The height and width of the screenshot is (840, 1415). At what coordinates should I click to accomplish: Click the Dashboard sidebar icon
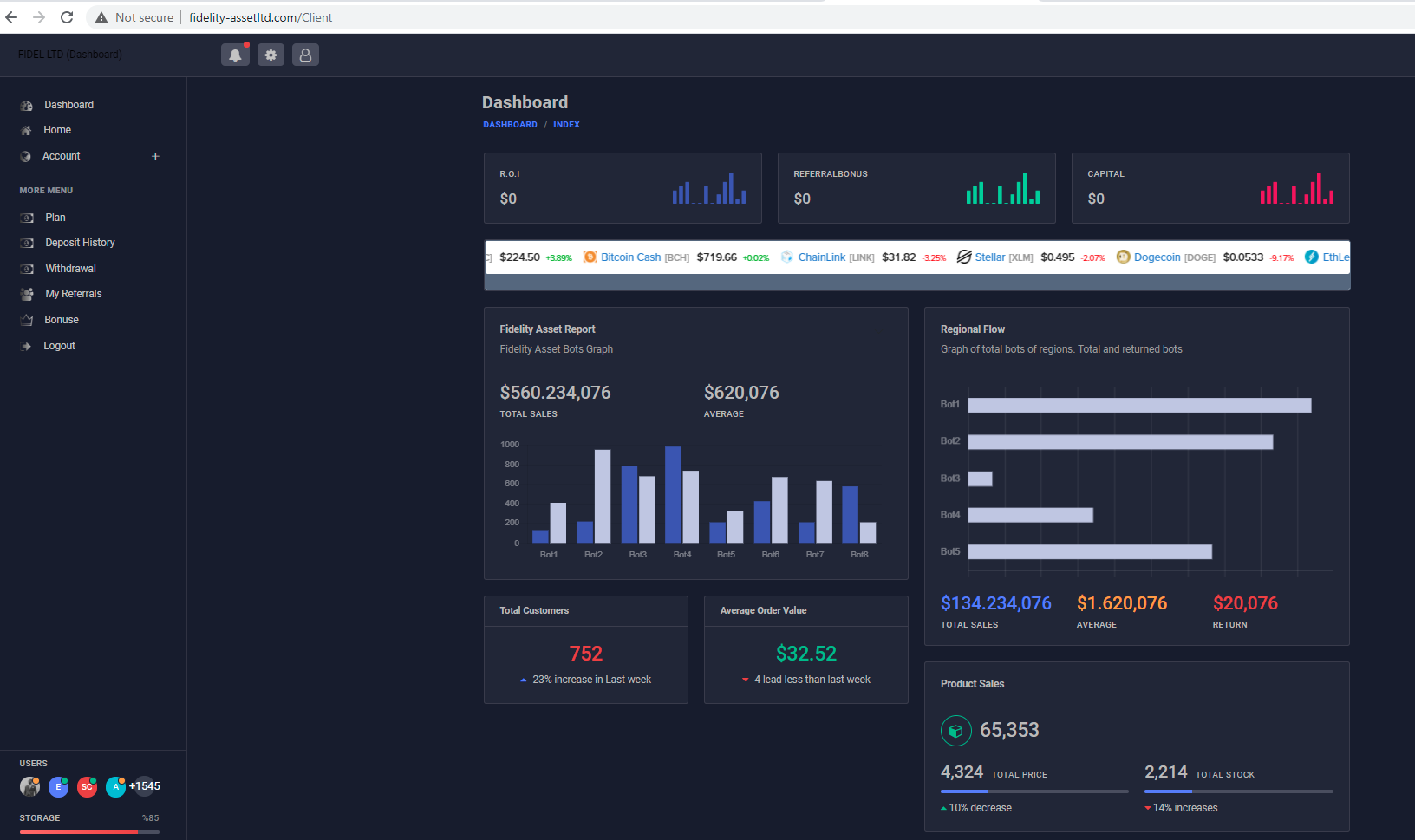coord(27,105)
